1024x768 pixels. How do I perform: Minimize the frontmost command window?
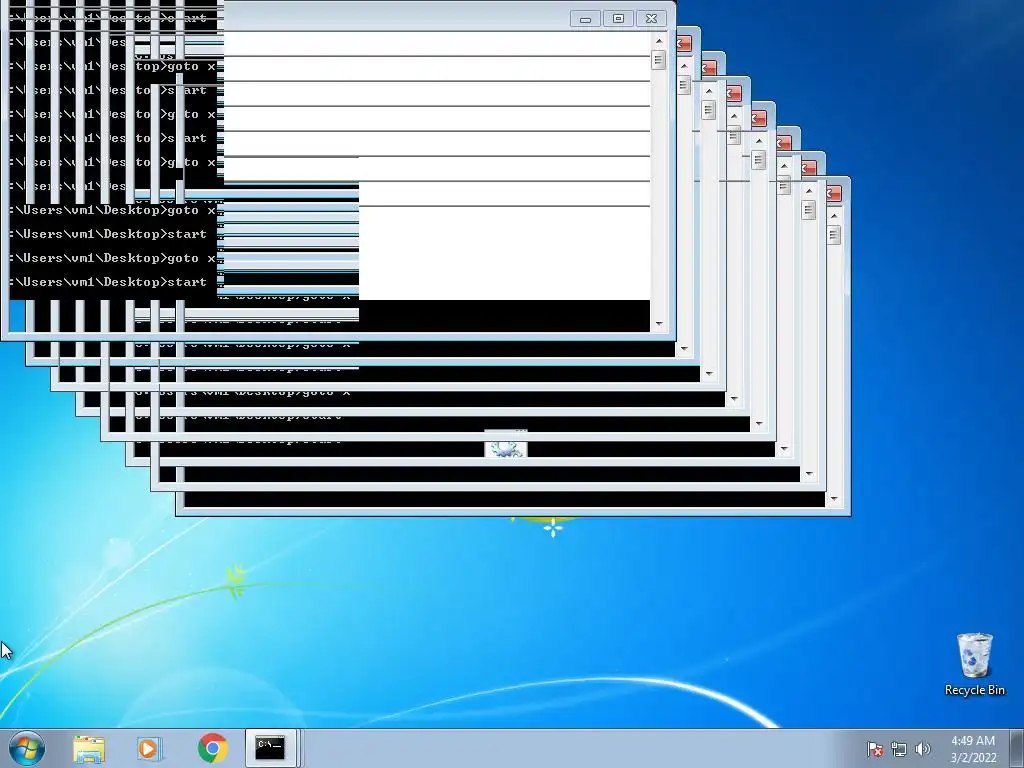click(x=585, y=19)
